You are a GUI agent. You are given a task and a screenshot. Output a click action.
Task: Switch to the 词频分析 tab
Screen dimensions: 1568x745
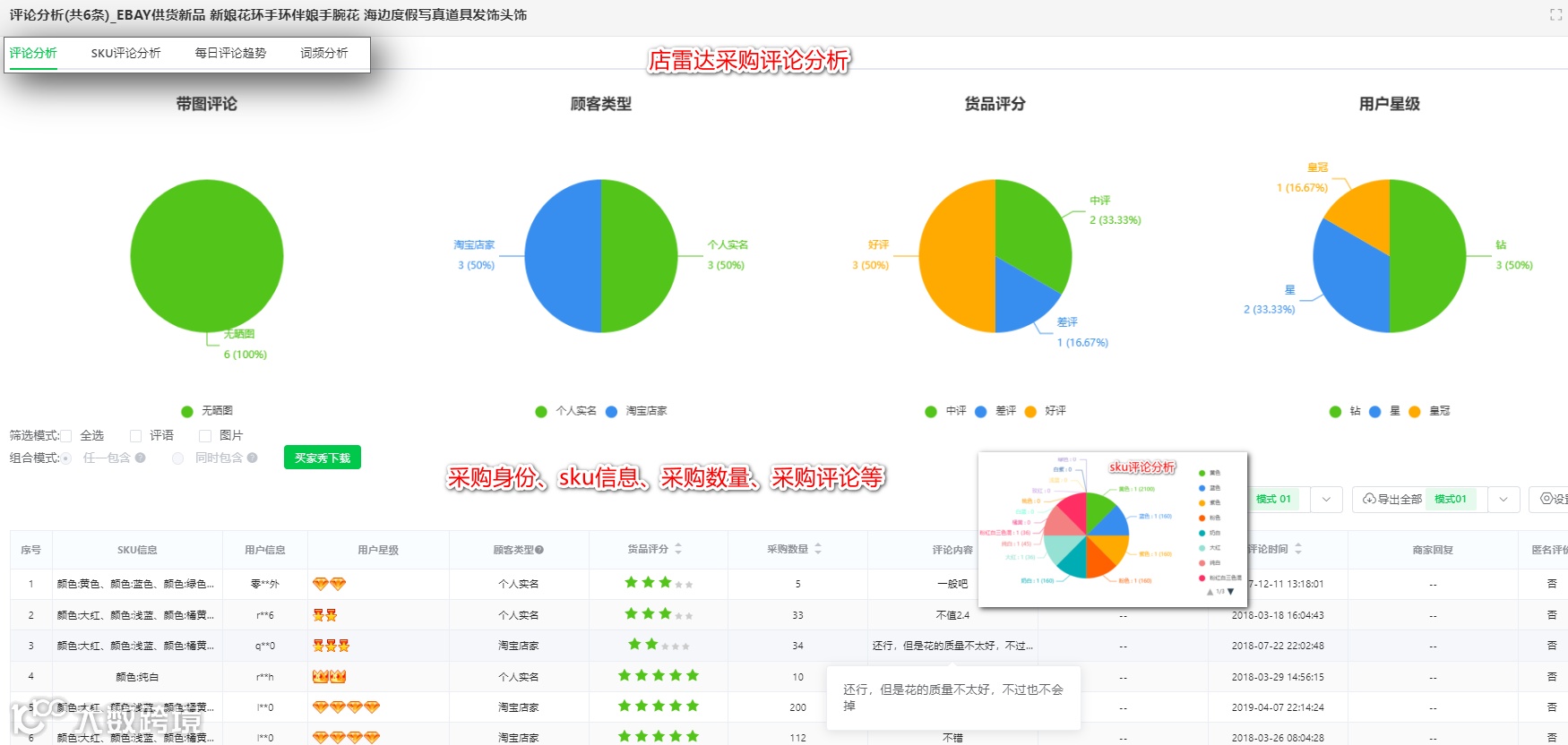(323, 54)
